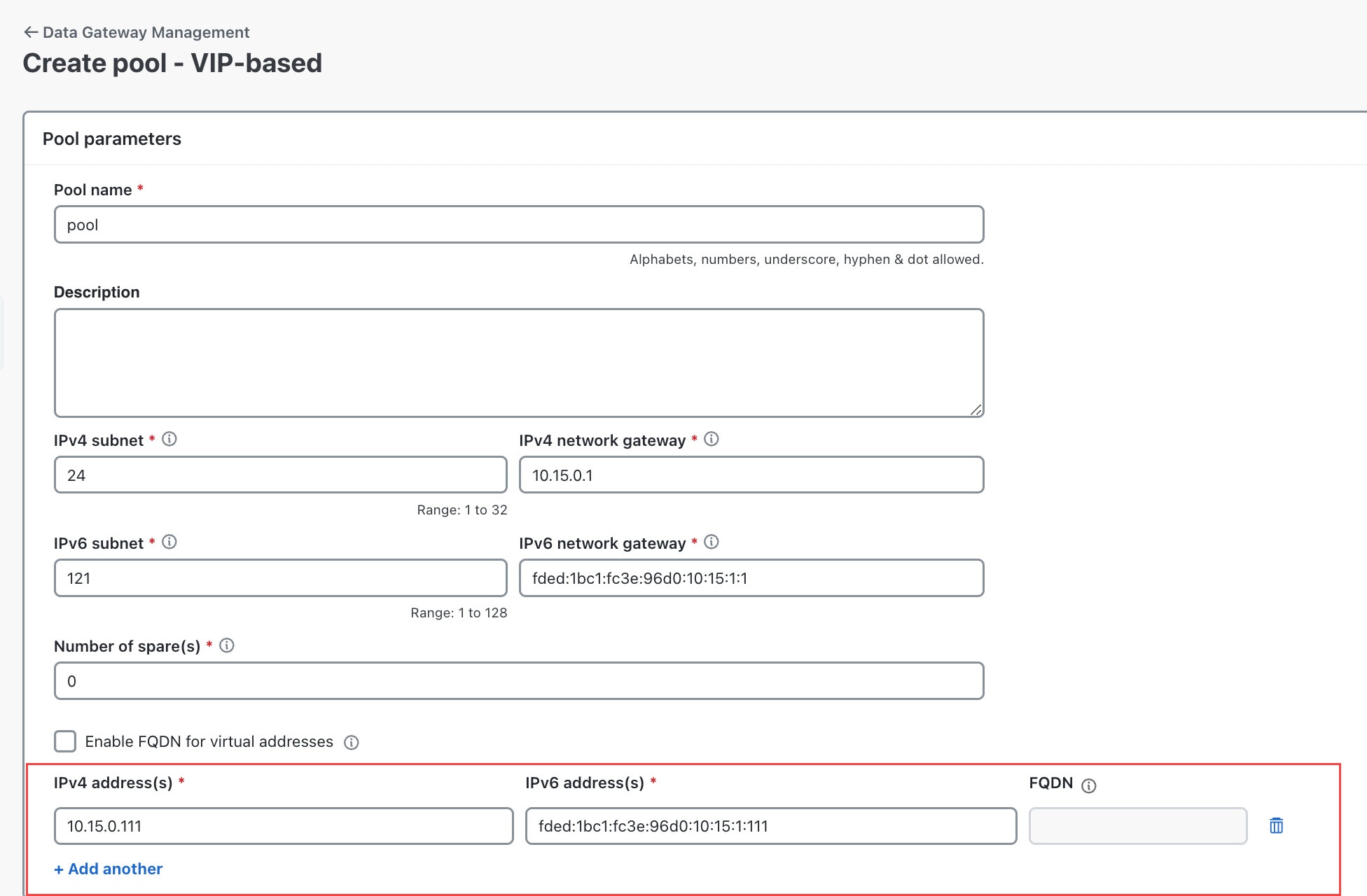Viewport: 1367px width, 896px height.
Task: Click the IPv4 network gateway field
Action: tap(751, 475)
